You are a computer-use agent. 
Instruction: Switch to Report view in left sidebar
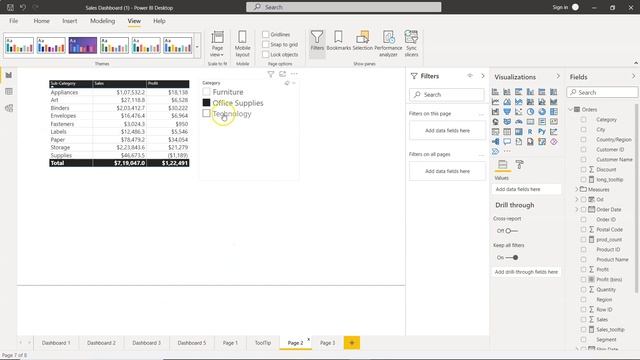coord(9,75)
